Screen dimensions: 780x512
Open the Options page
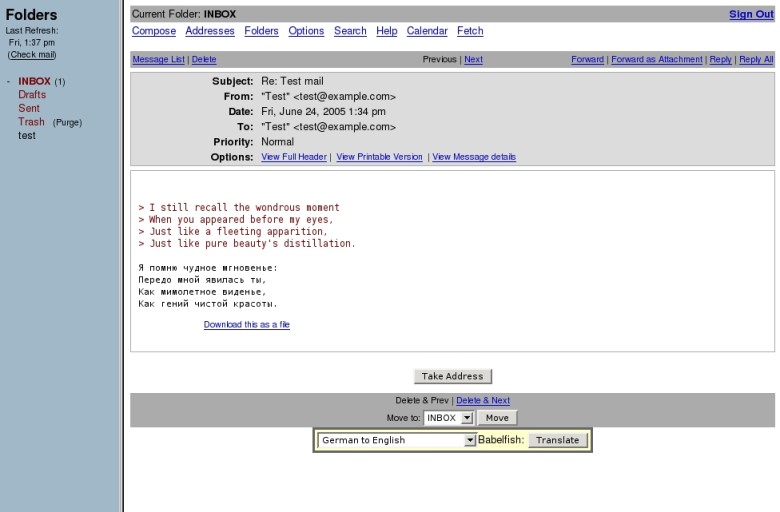tap(306, 31)
